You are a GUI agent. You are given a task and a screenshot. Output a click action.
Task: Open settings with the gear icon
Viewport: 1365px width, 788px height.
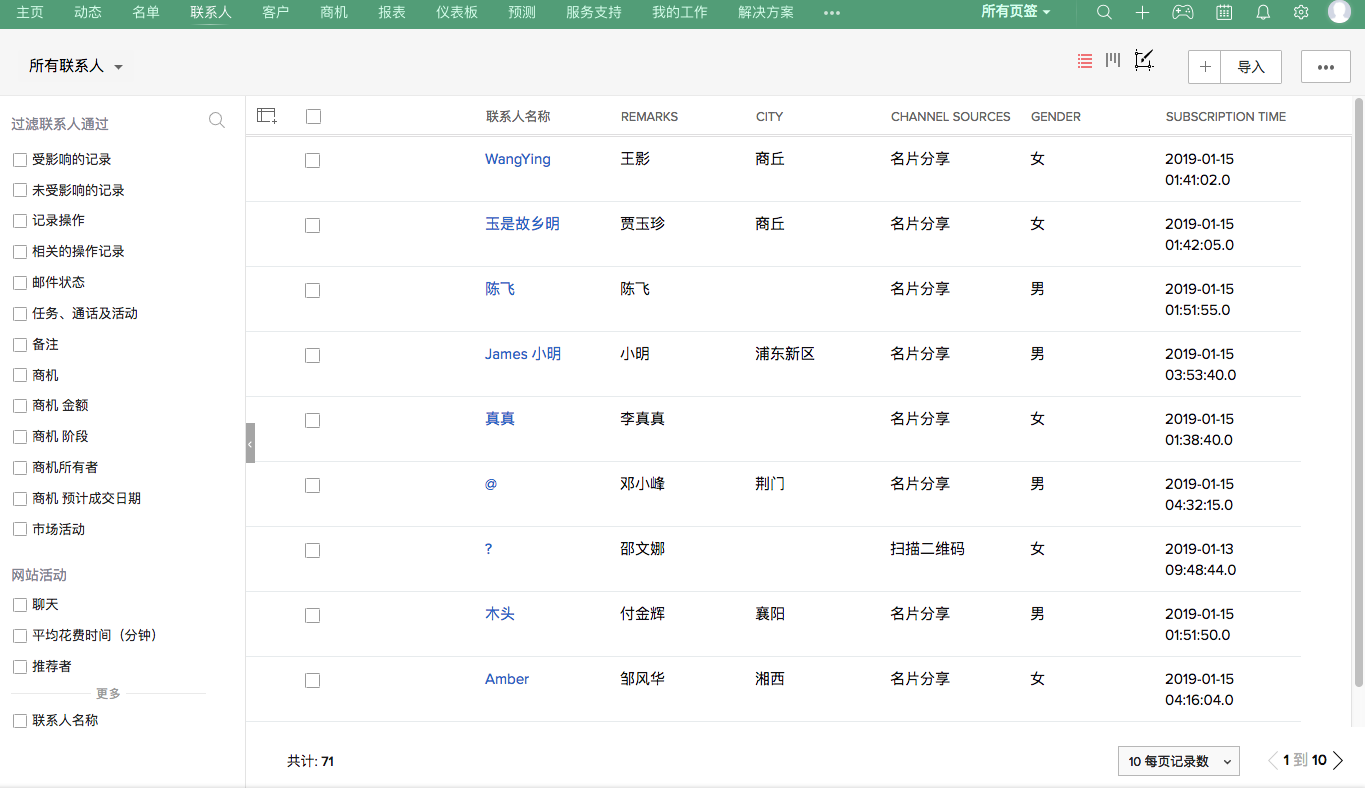[x=1300, y=13]
